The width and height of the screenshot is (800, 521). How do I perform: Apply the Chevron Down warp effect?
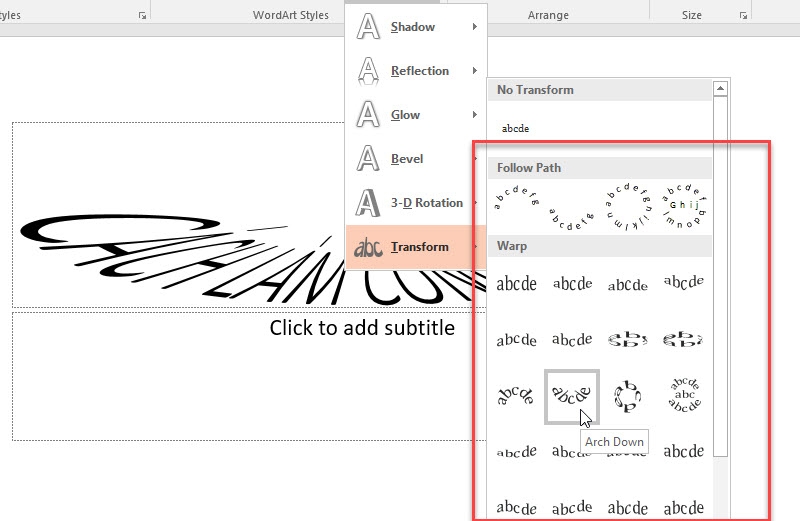coord(572,340)
